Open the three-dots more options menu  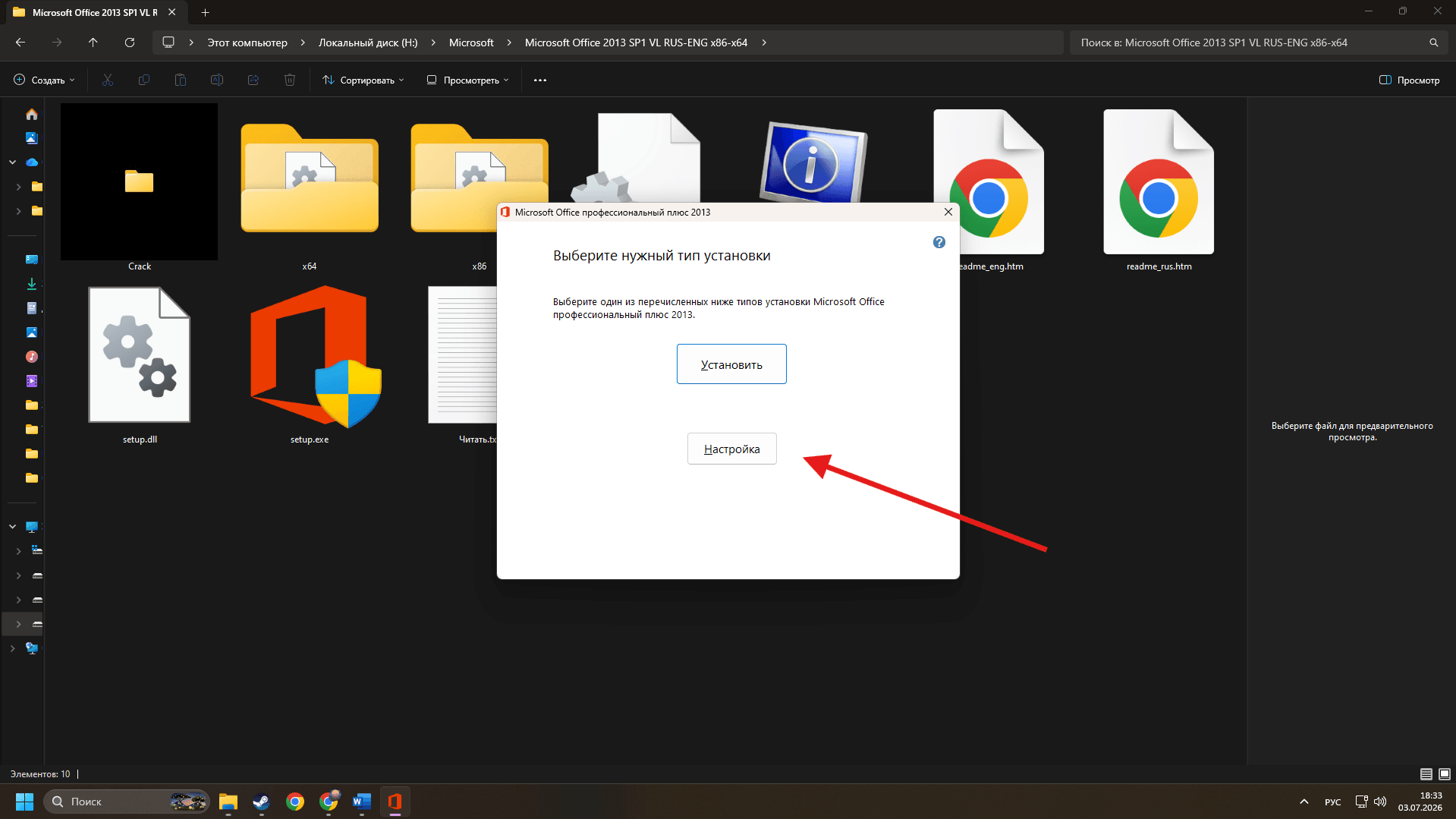(540, 80)
